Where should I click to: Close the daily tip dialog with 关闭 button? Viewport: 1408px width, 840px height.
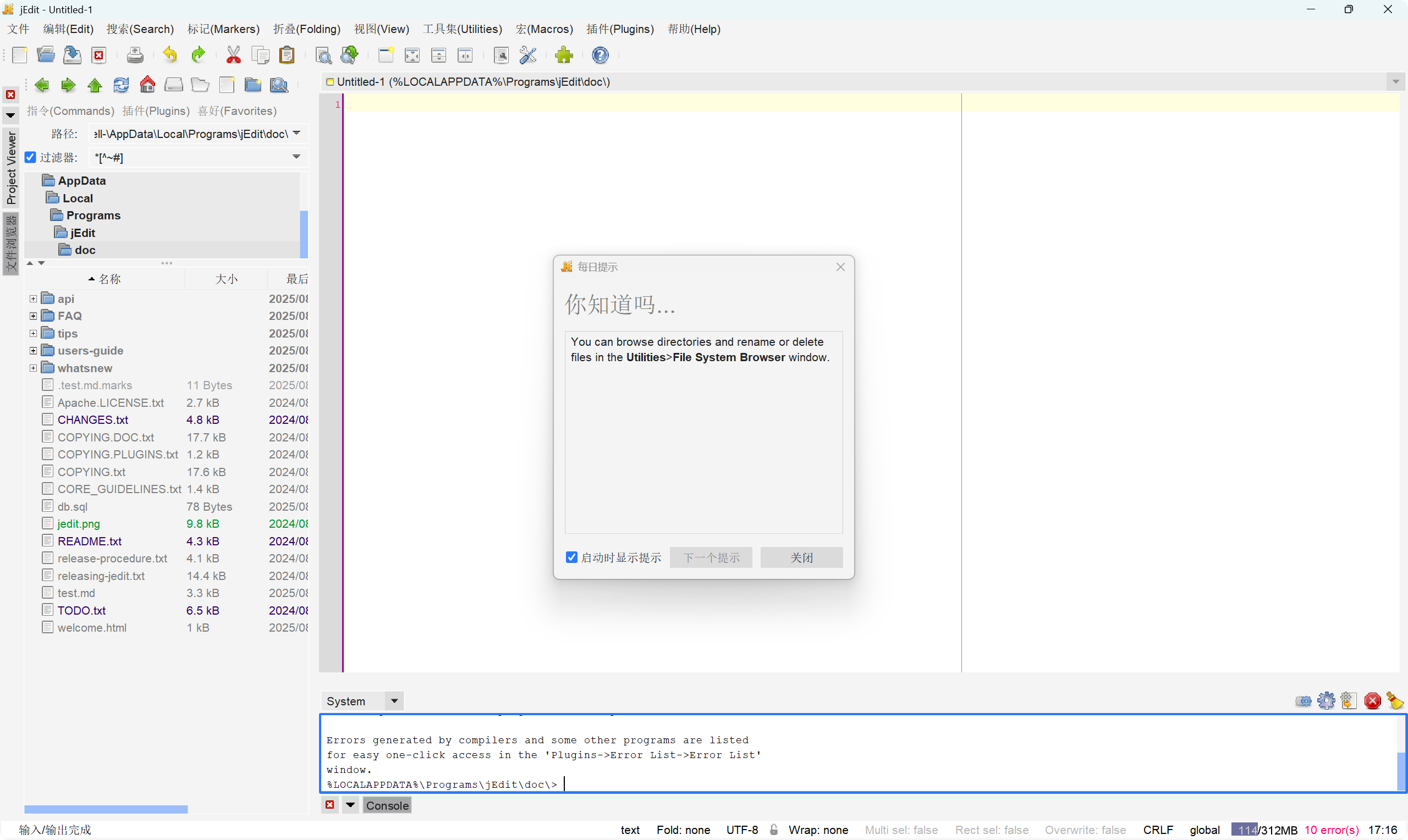(801, 557)
